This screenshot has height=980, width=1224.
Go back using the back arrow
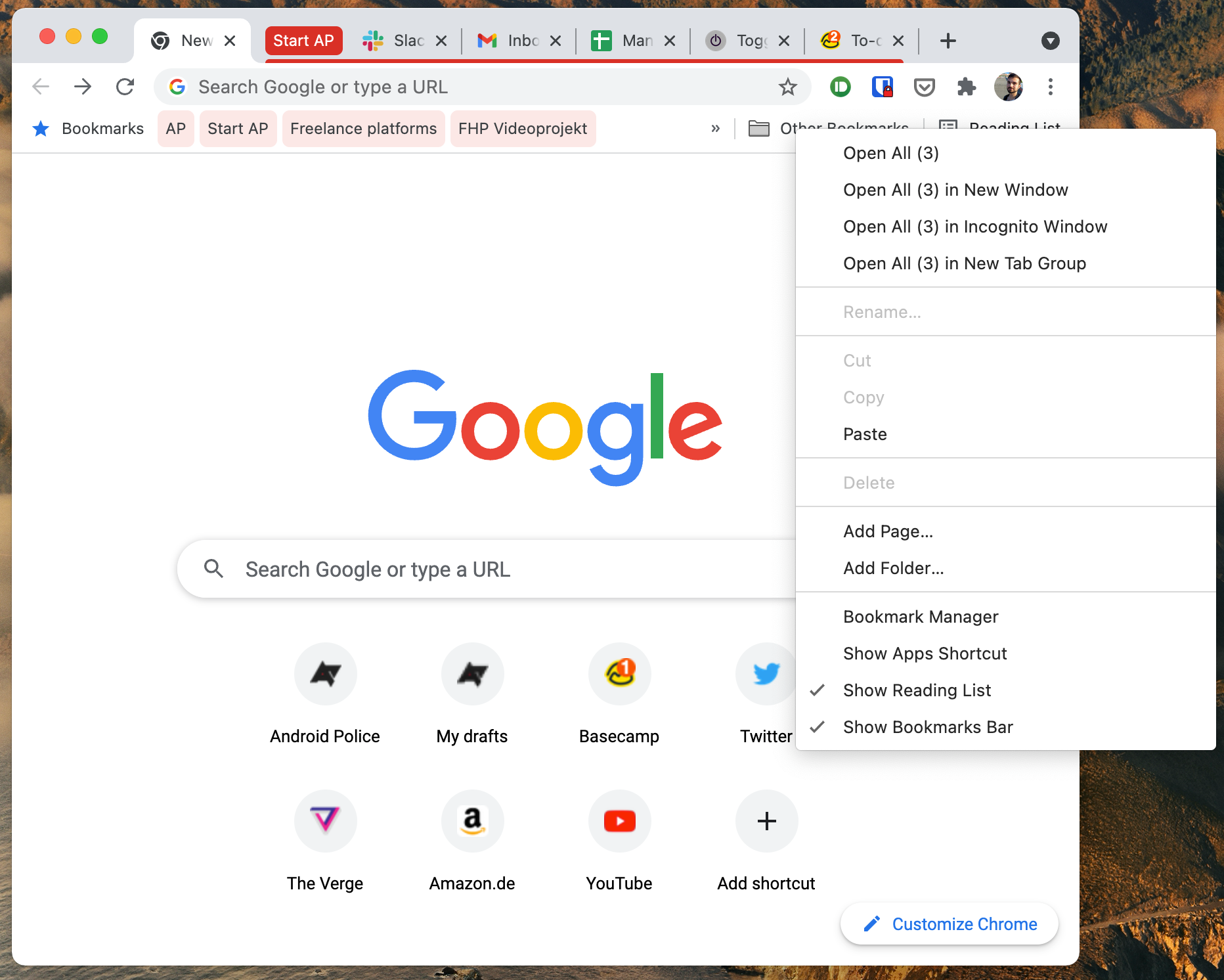[x=41, y=86]
